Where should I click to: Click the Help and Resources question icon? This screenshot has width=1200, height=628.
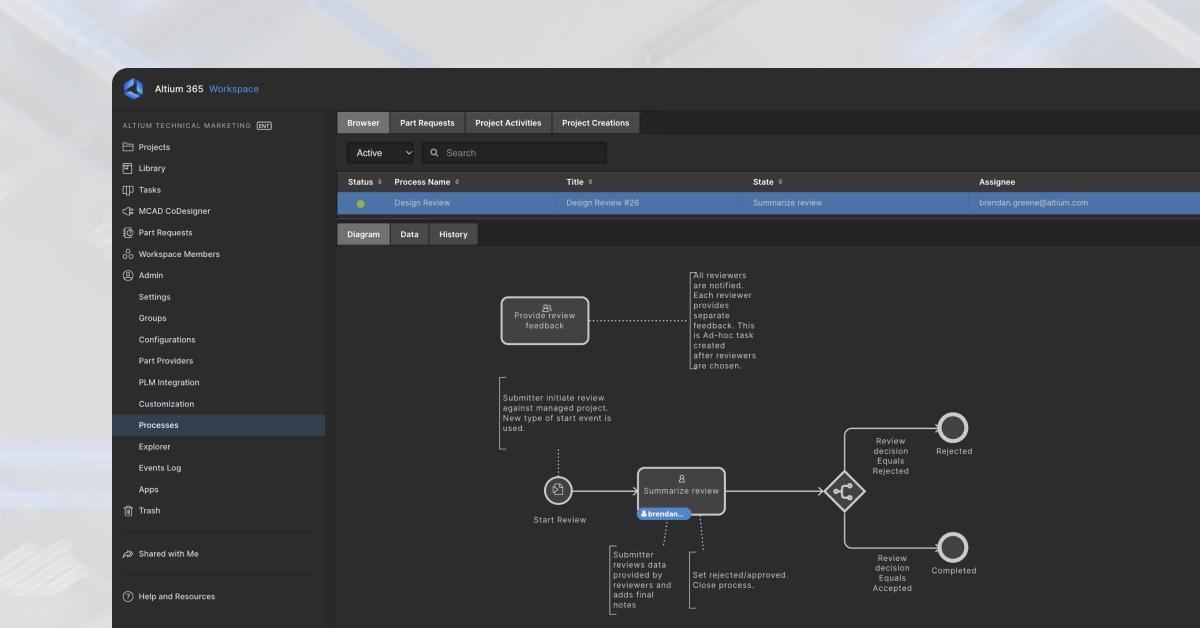point(128,597)
